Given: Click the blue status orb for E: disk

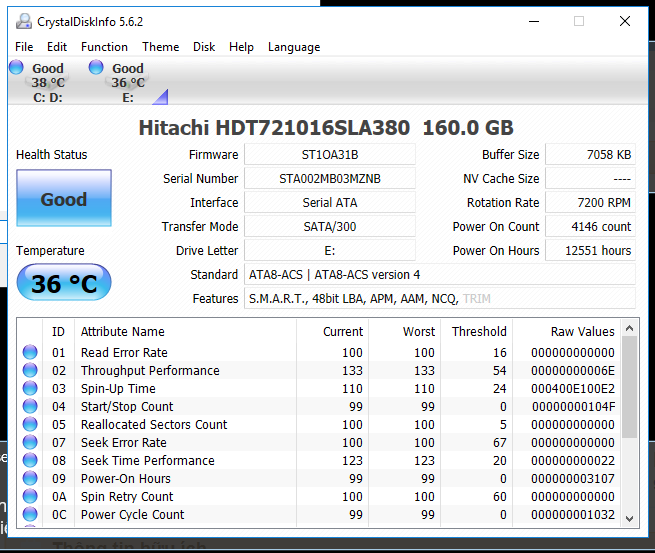Looking at the screenshot, I should [x=96, y=67].
